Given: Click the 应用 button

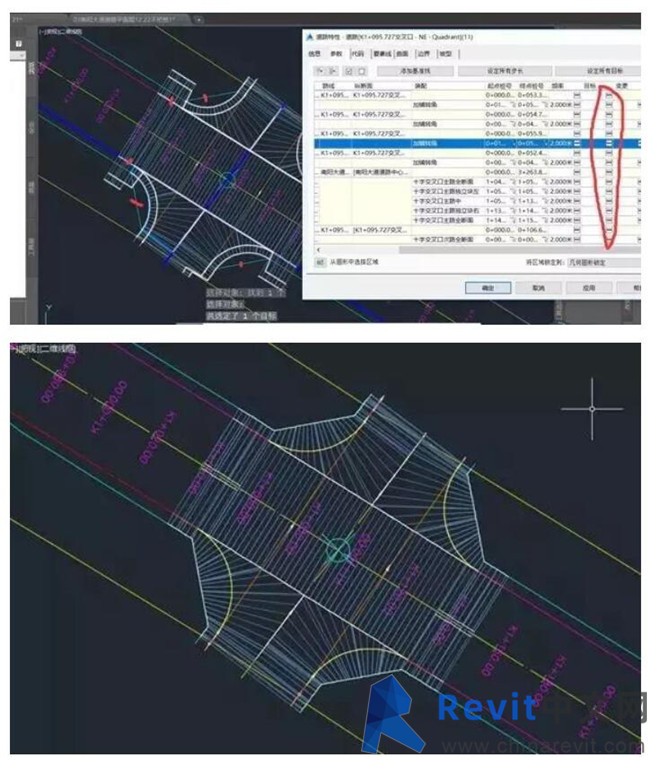Looking at the screenshot, I should tap(589, 288).
